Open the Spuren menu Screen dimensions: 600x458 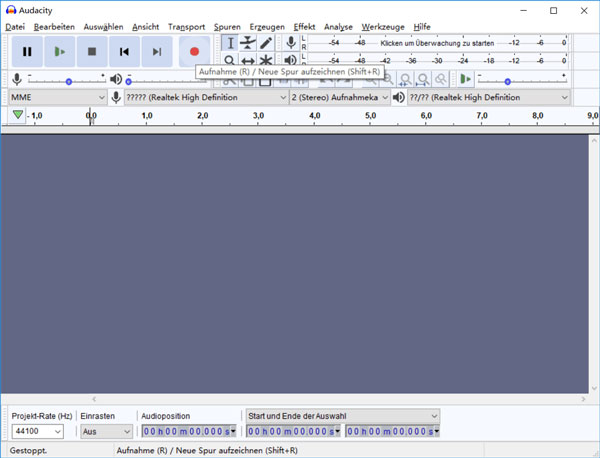point(227,27)
